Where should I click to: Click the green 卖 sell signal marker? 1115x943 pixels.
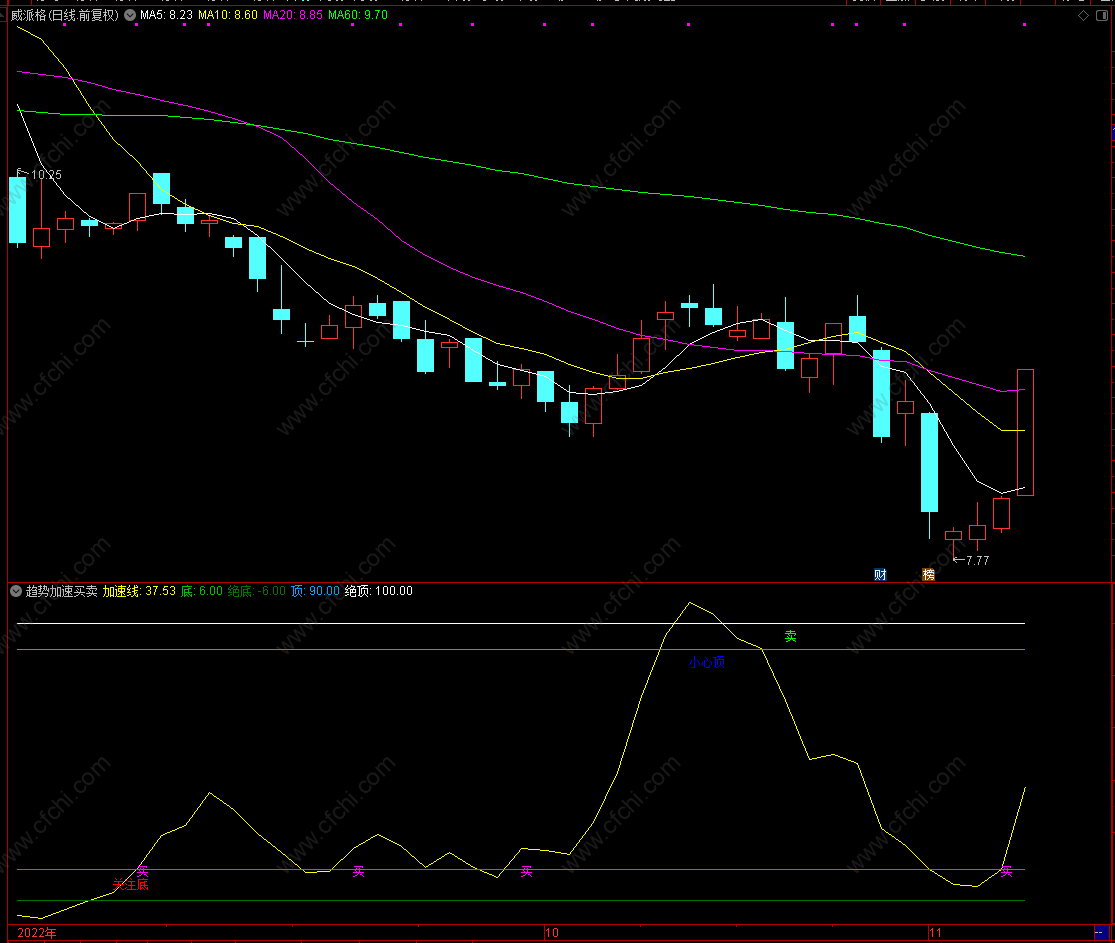(x=791, y=636)
